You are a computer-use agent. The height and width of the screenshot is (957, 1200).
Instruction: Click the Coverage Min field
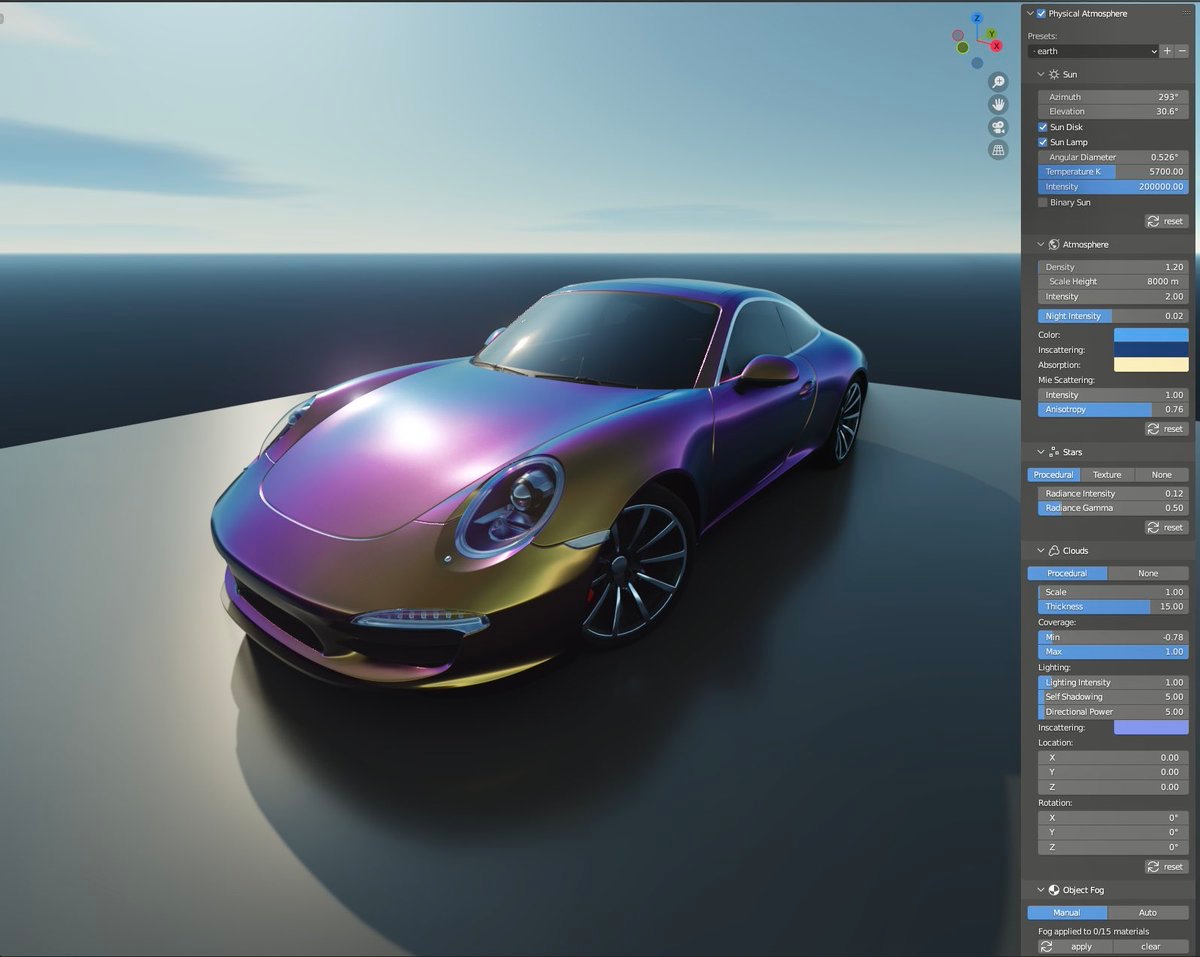[x=1113, y=637]
